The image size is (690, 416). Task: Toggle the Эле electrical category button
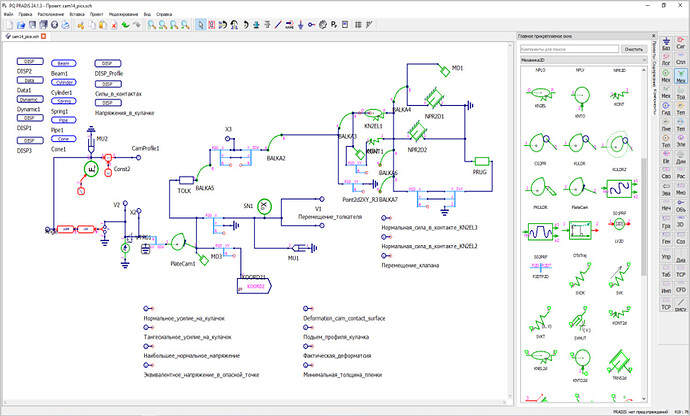(681, 141)
